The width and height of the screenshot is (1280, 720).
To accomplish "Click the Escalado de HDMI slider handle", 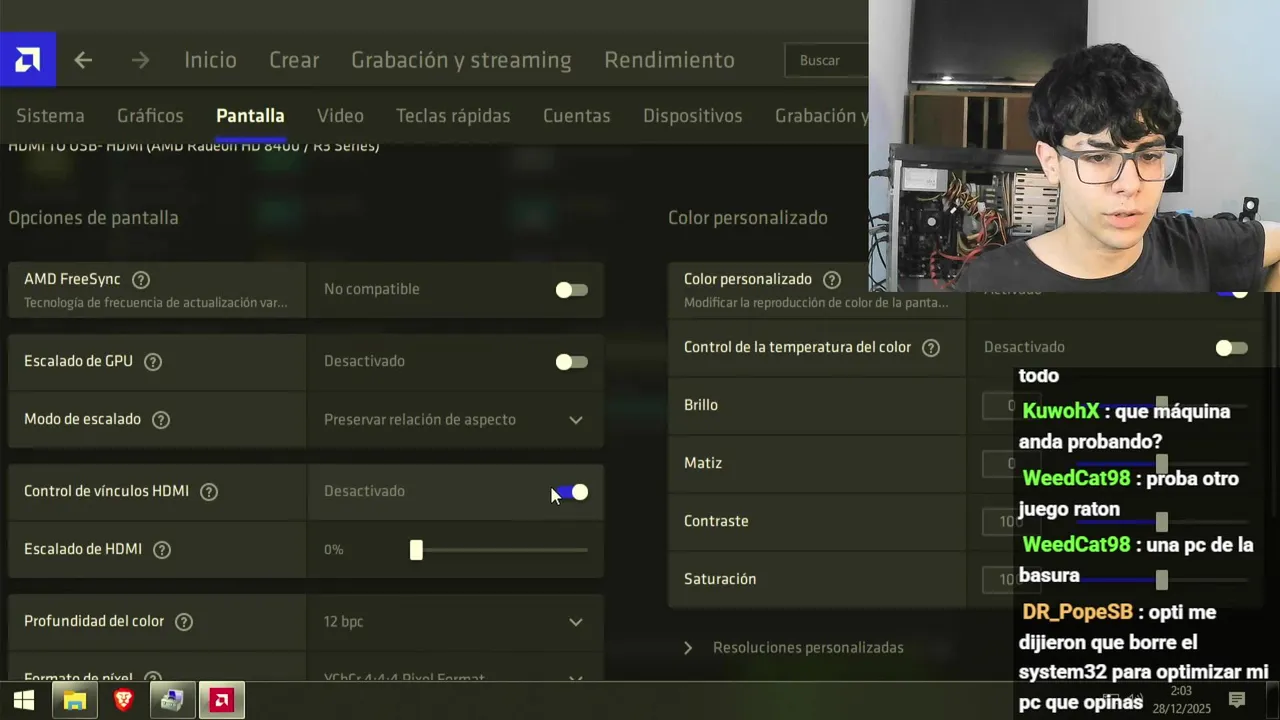I will pos(416,550).
